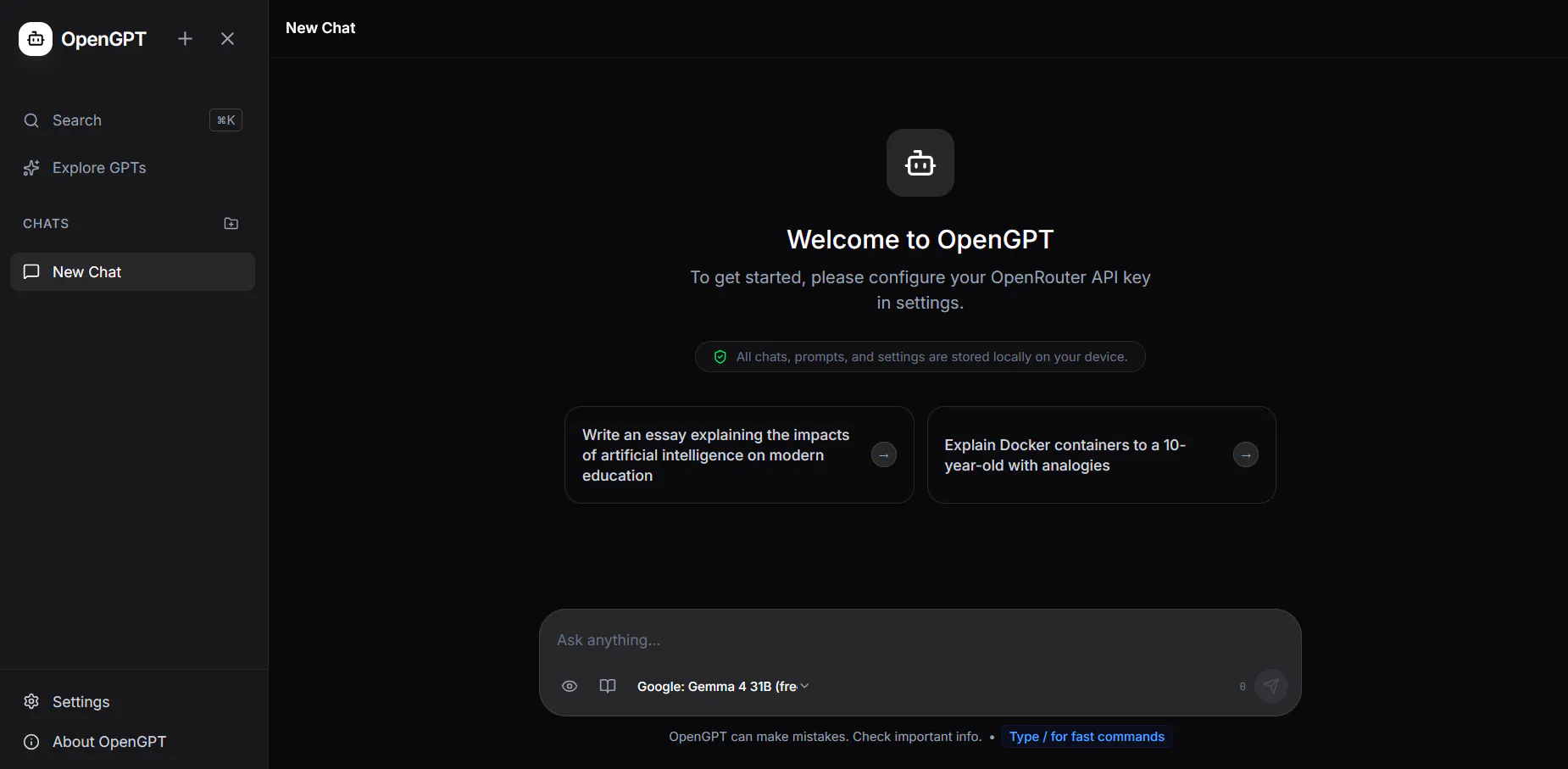1568x769 pixels.
Task: Open Settings from the sidebar
Action: (x=132, y=702)
